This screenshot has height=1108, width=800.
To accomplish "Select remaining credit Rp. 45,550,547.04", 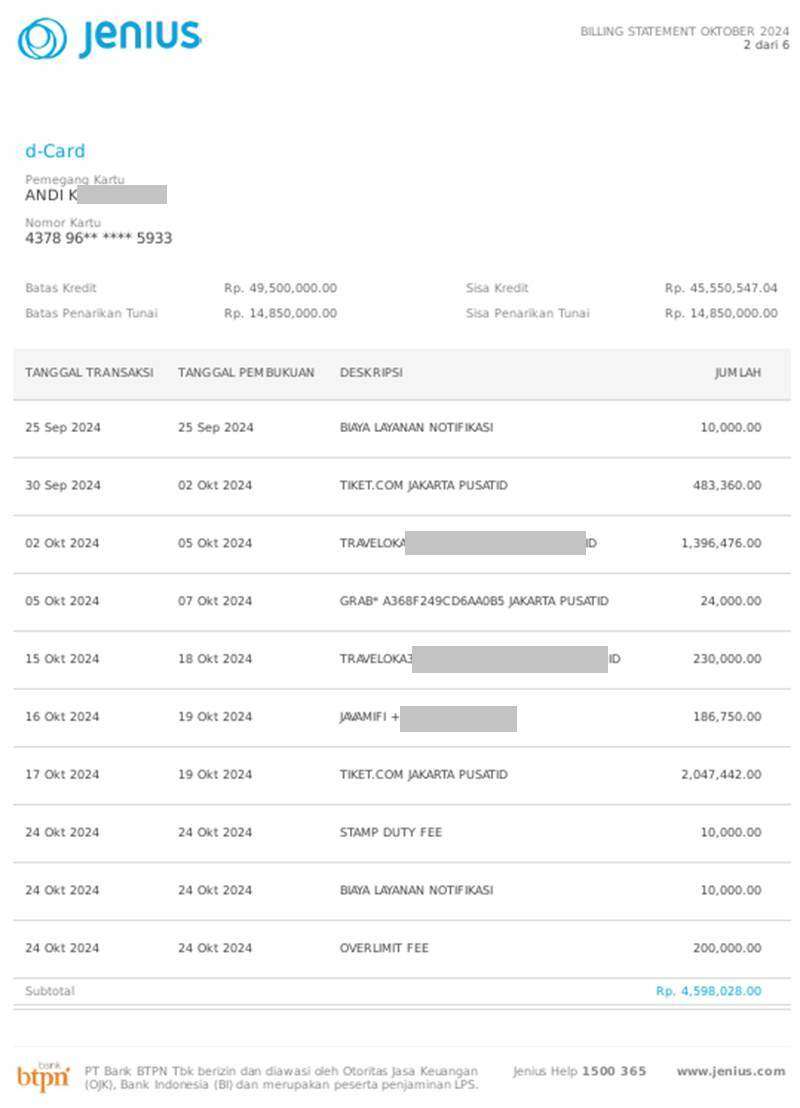I will (721, 288).
